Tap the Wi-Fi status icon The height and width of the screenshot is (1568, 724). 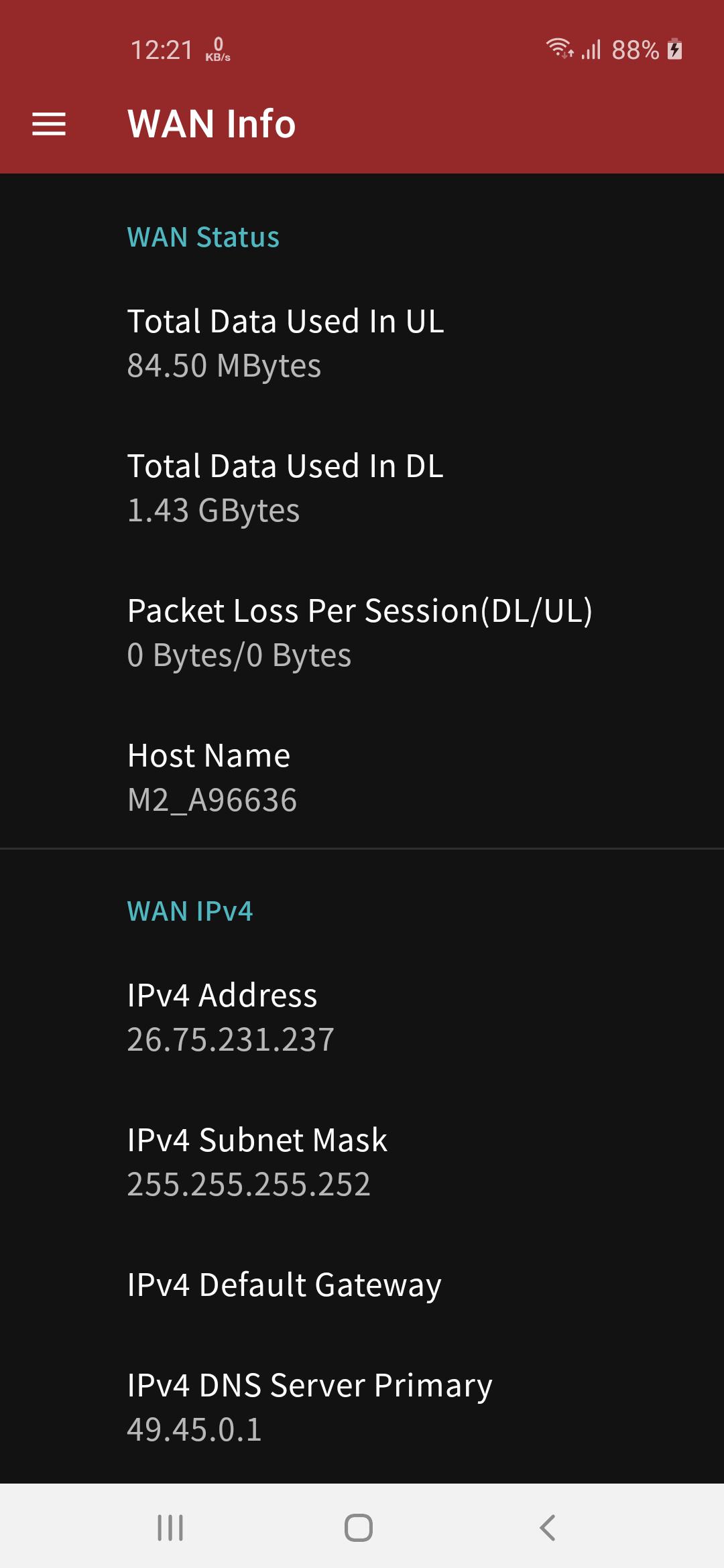pos(559,49)
